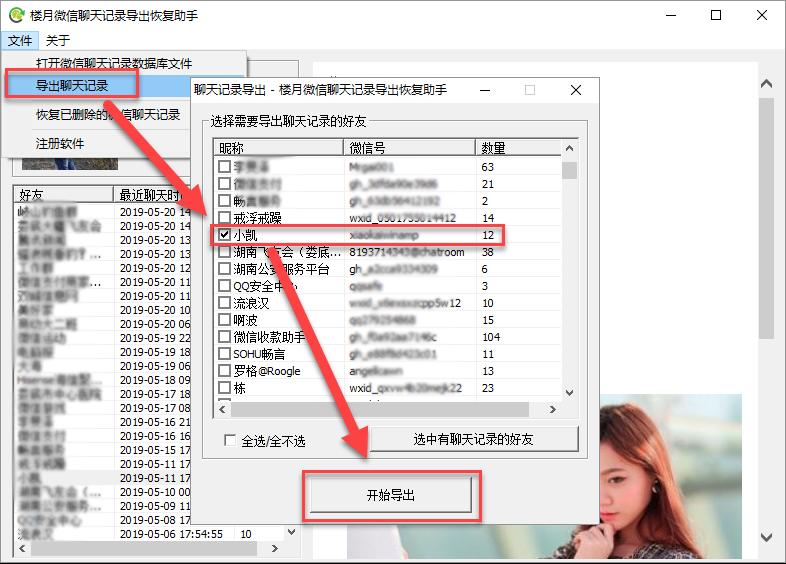Check the QQ安全中心 checkbox

(225, 286)
